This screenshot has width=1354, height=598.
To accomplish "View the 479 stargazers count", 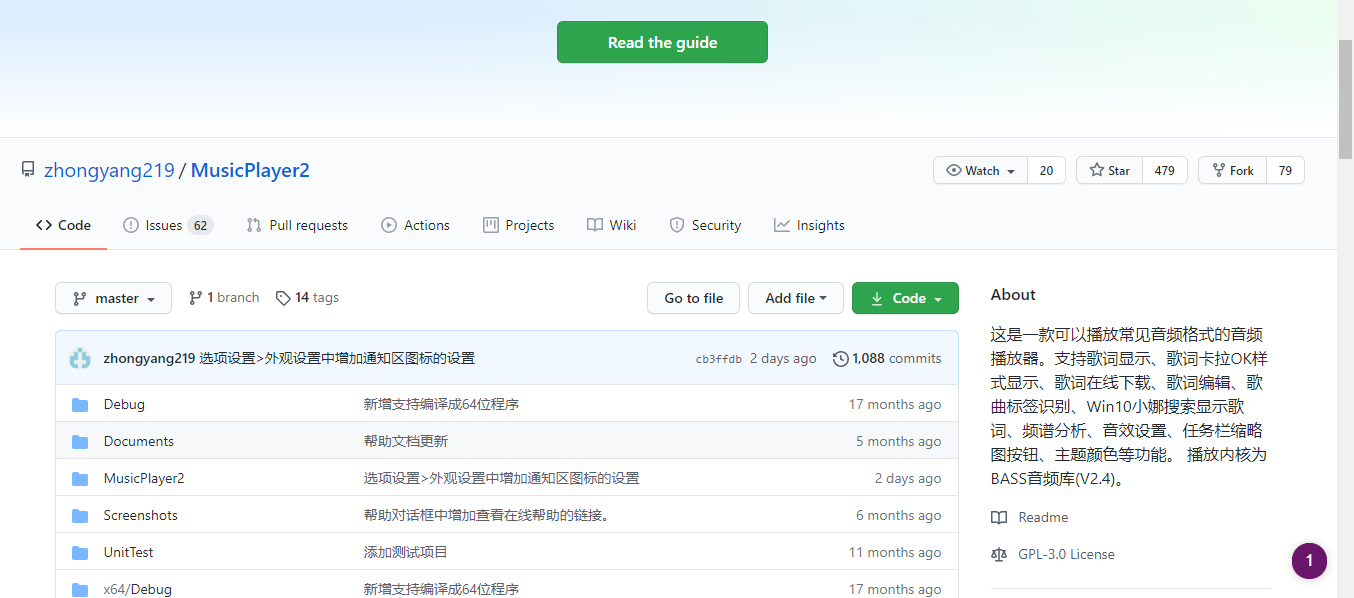I will point(1164,170).
